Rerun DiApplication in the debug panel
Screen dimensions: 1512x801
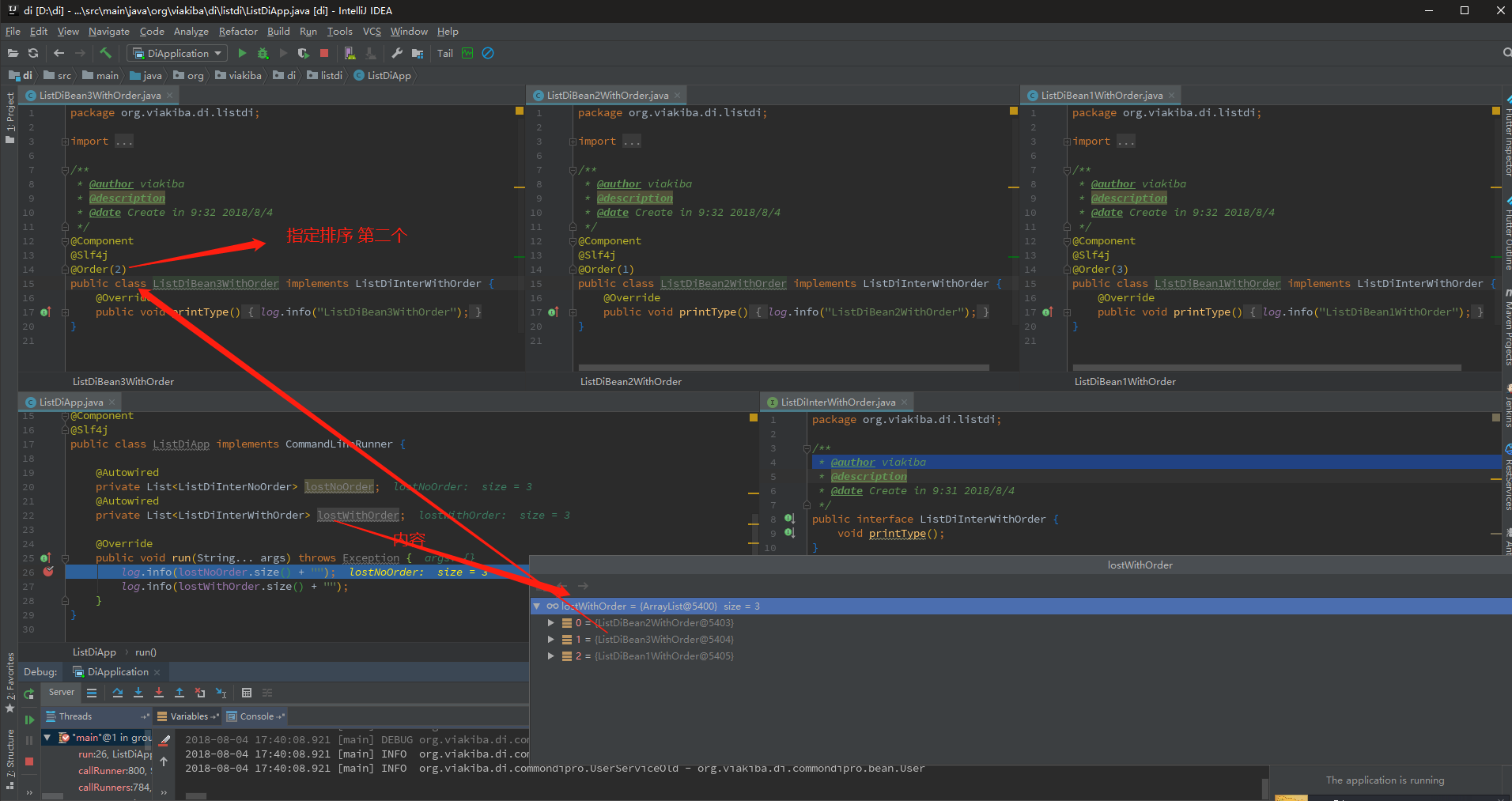point(29,694)
